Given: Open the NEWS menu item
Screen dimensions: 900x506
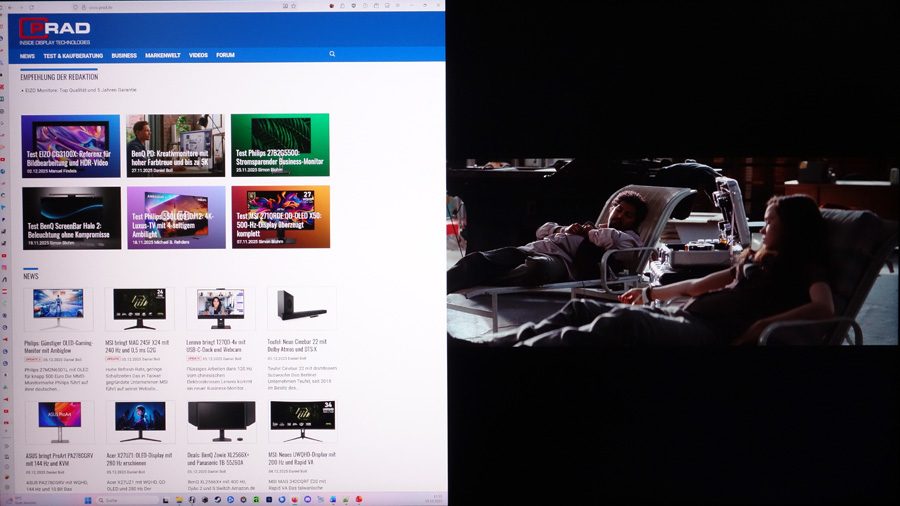Looking at the screenshot, I should [27, 56].
